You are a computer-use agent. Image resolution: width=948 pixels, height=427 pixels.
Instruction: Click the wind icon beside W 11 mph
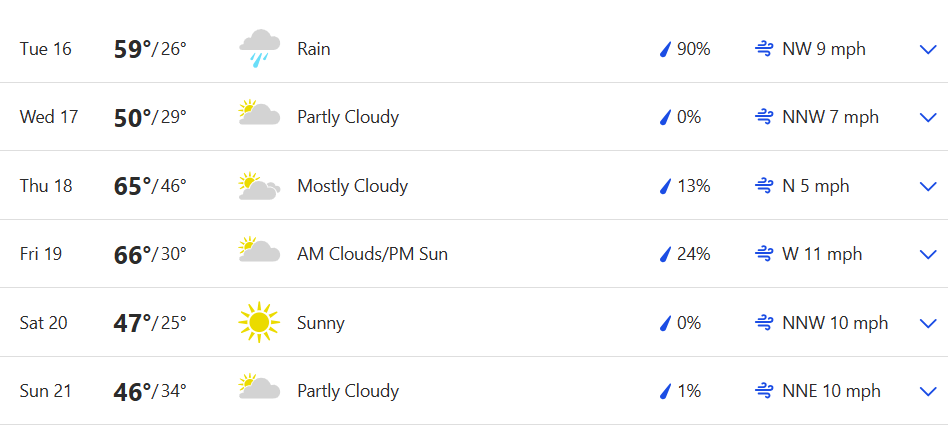(764, 254)
